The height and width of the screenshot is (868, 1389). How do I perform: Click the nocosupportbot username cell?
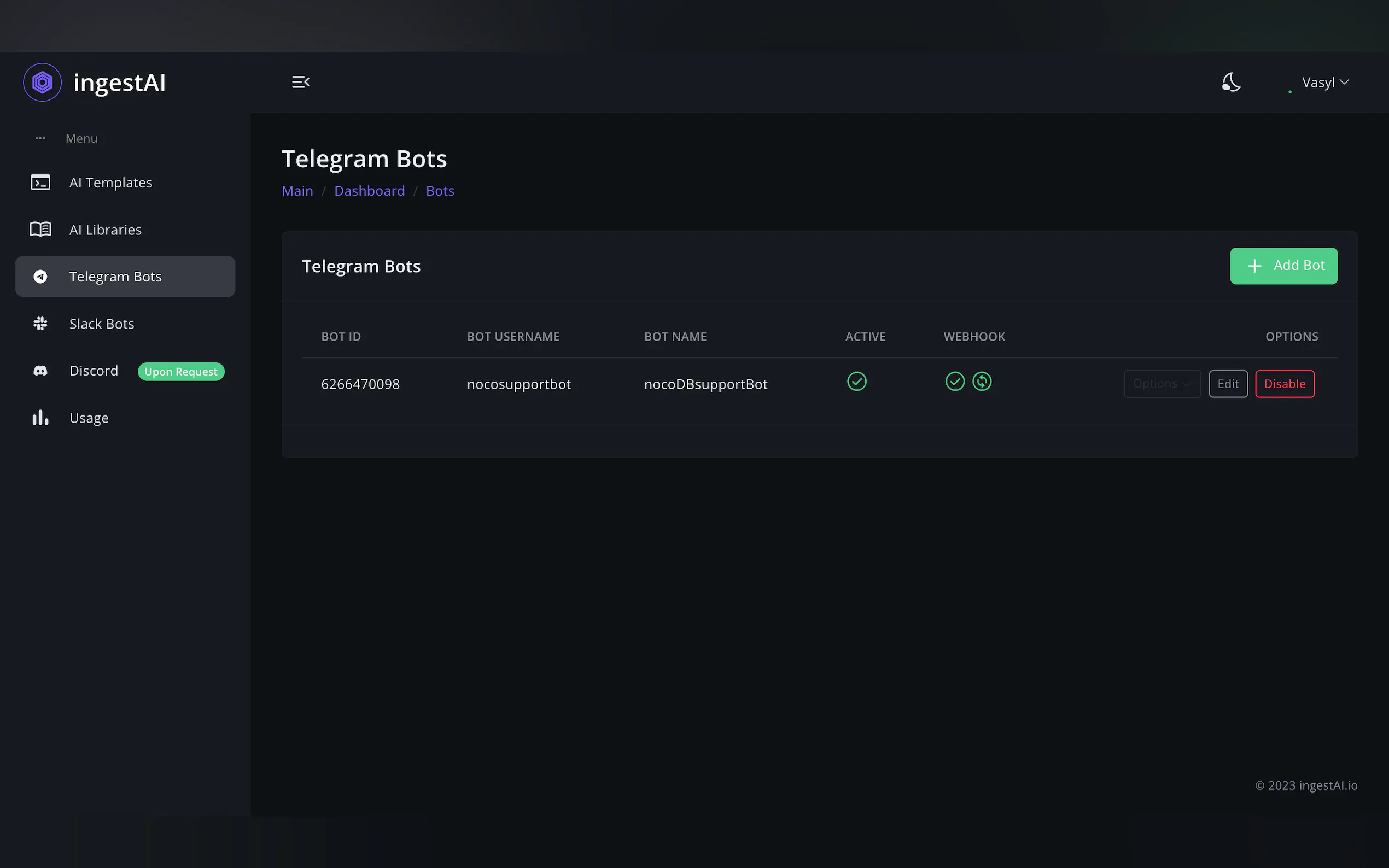519,384
